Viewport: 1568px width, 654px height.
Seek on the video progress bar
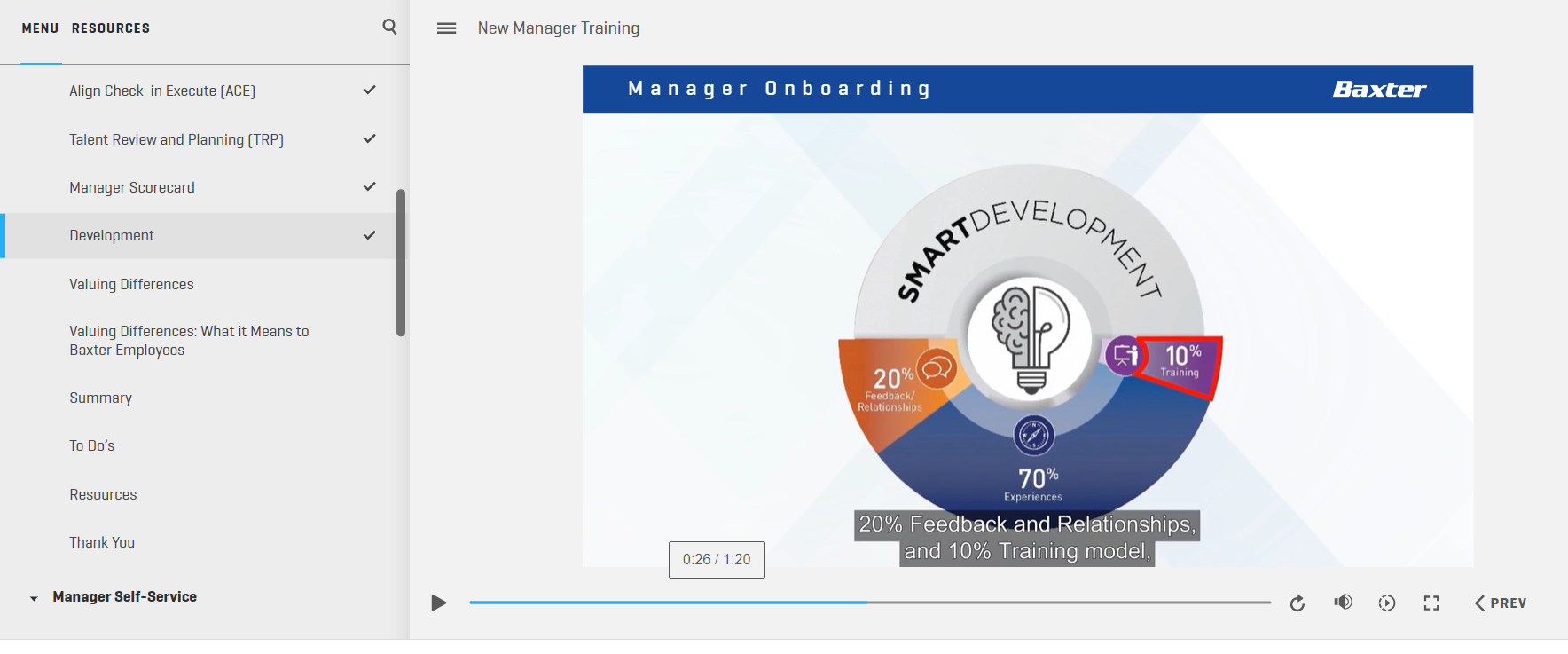[x=870, y=603]
